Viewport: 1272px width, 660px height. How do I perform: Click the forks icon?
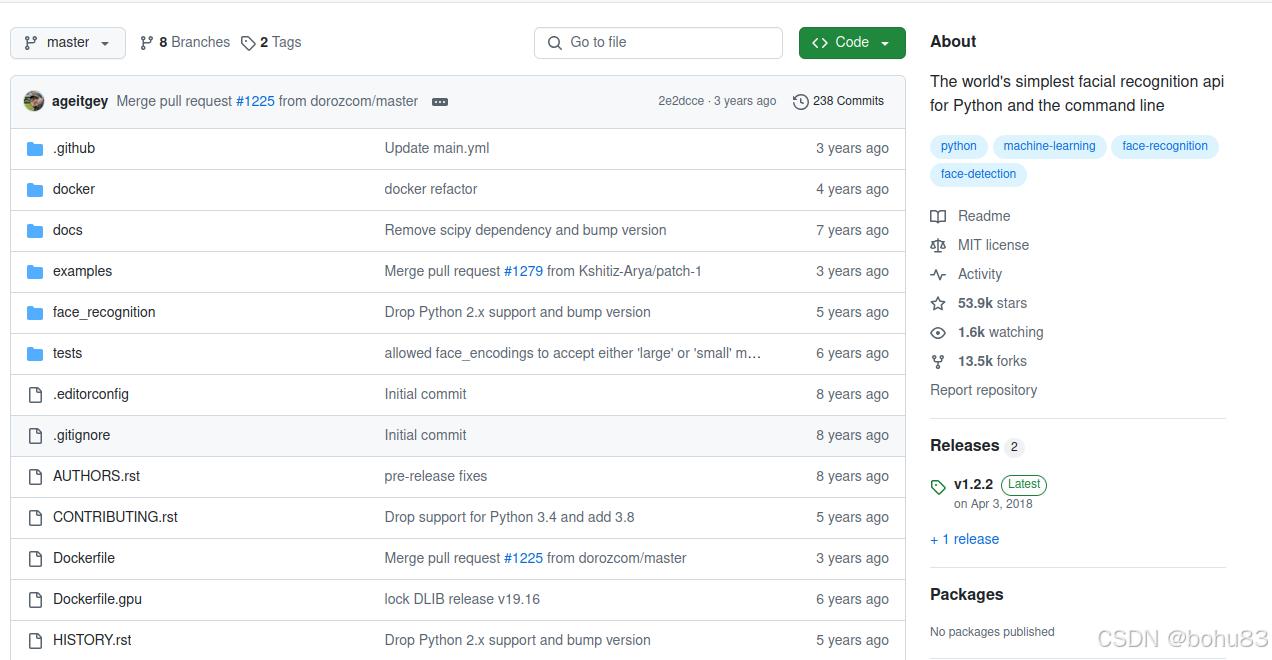938,361
